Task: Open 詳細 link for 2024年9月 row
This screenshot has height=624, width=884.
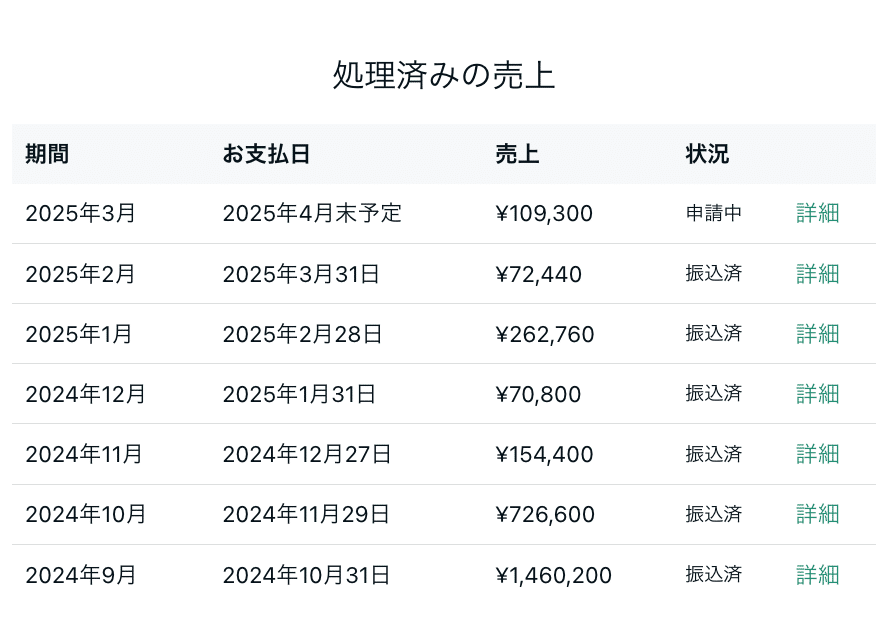Action: click(x=817, y=575)
